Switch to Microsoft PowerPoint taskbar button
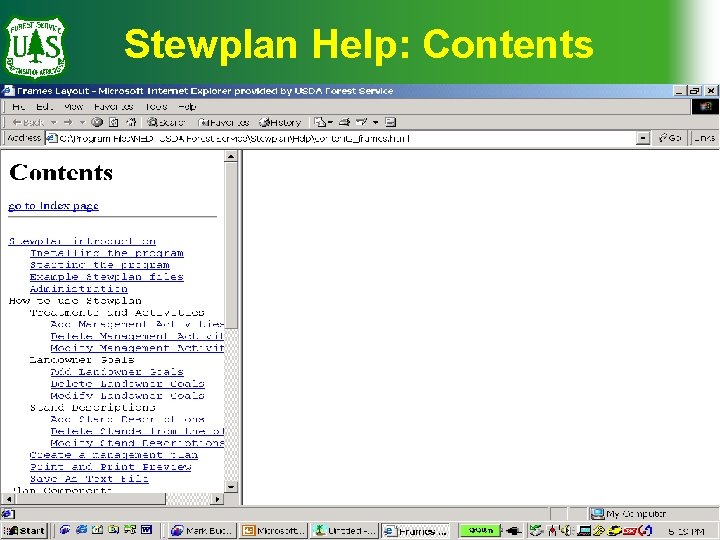 pyautogui.click(x=274, y=531)
